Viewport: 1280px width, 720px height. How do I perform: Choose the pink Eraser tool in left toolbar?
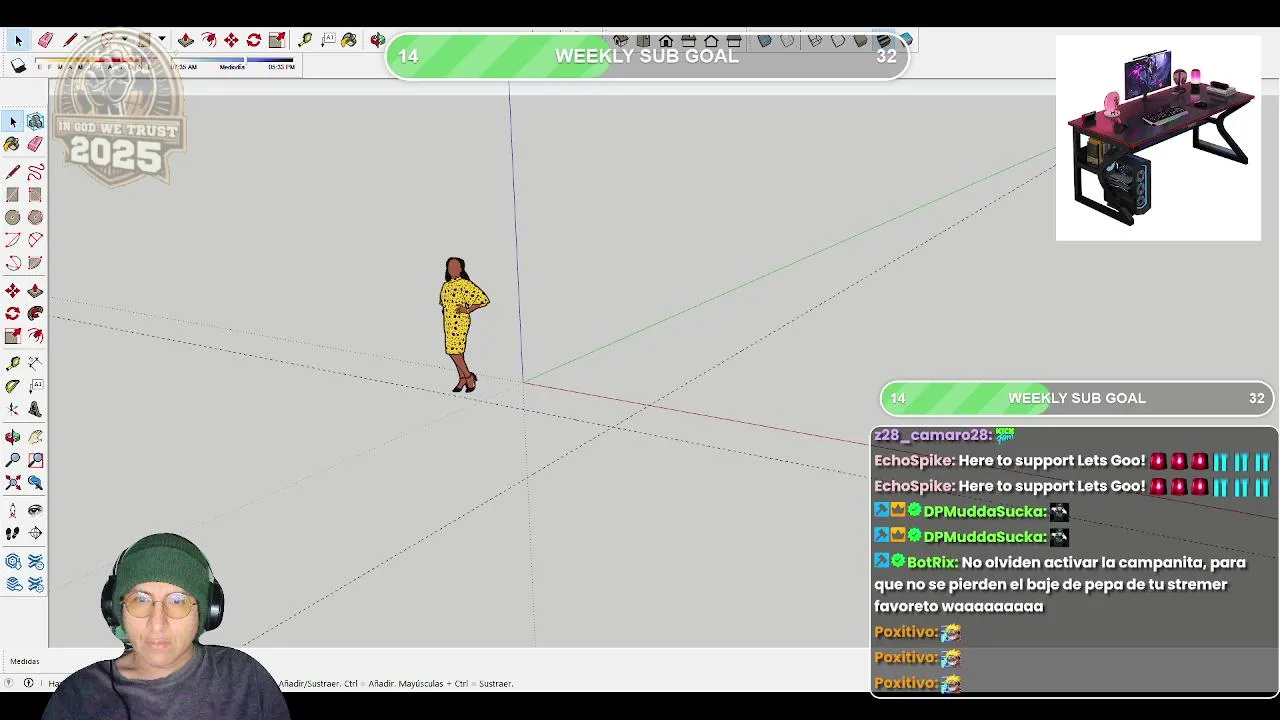tap(35, 145)
